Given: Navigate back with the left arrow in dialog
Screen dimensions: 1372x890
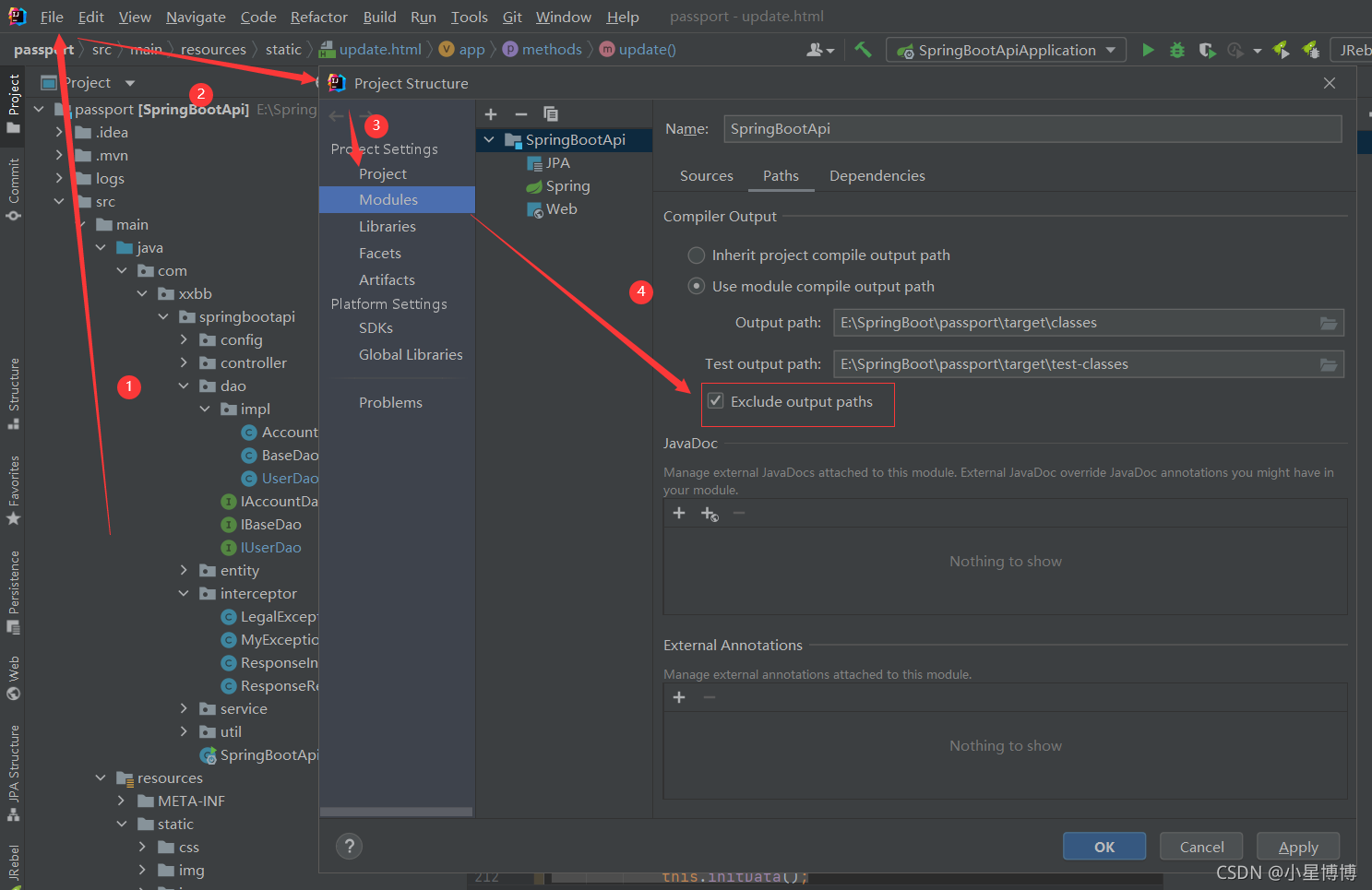Looking at the screenshot, I should click(x=336, y=116).
